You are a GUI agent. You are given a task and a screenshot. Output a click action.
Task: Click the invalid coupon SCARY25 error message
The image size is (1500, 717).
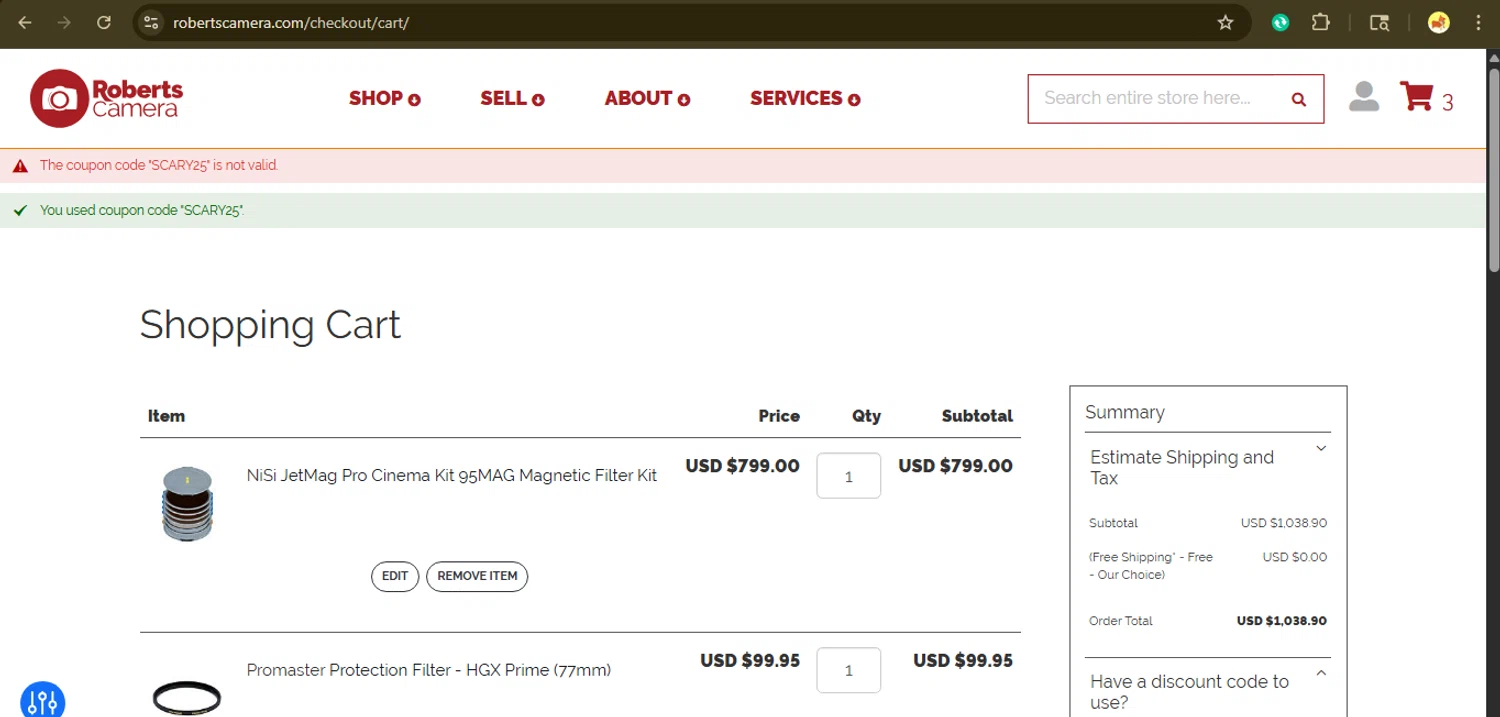[159, 165]
